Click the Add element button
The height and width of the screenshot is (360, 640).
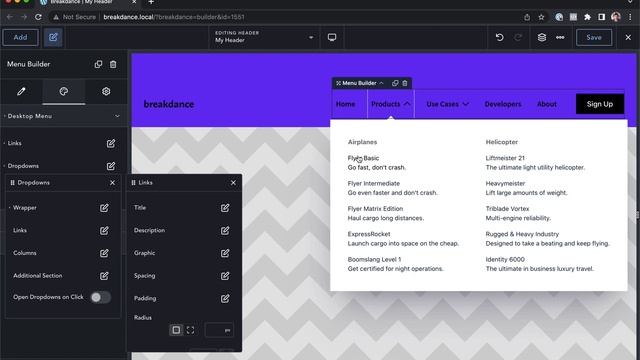[x=20, y=38]
